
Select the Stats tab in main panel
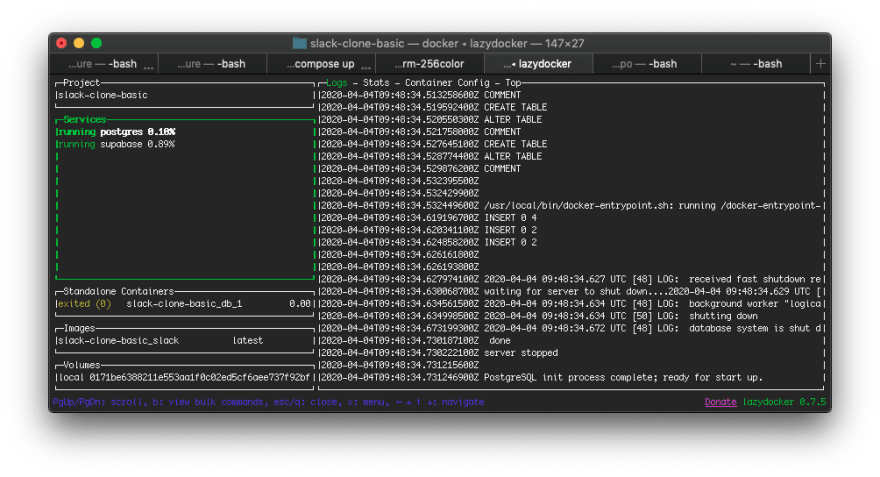tap(376, 82)
